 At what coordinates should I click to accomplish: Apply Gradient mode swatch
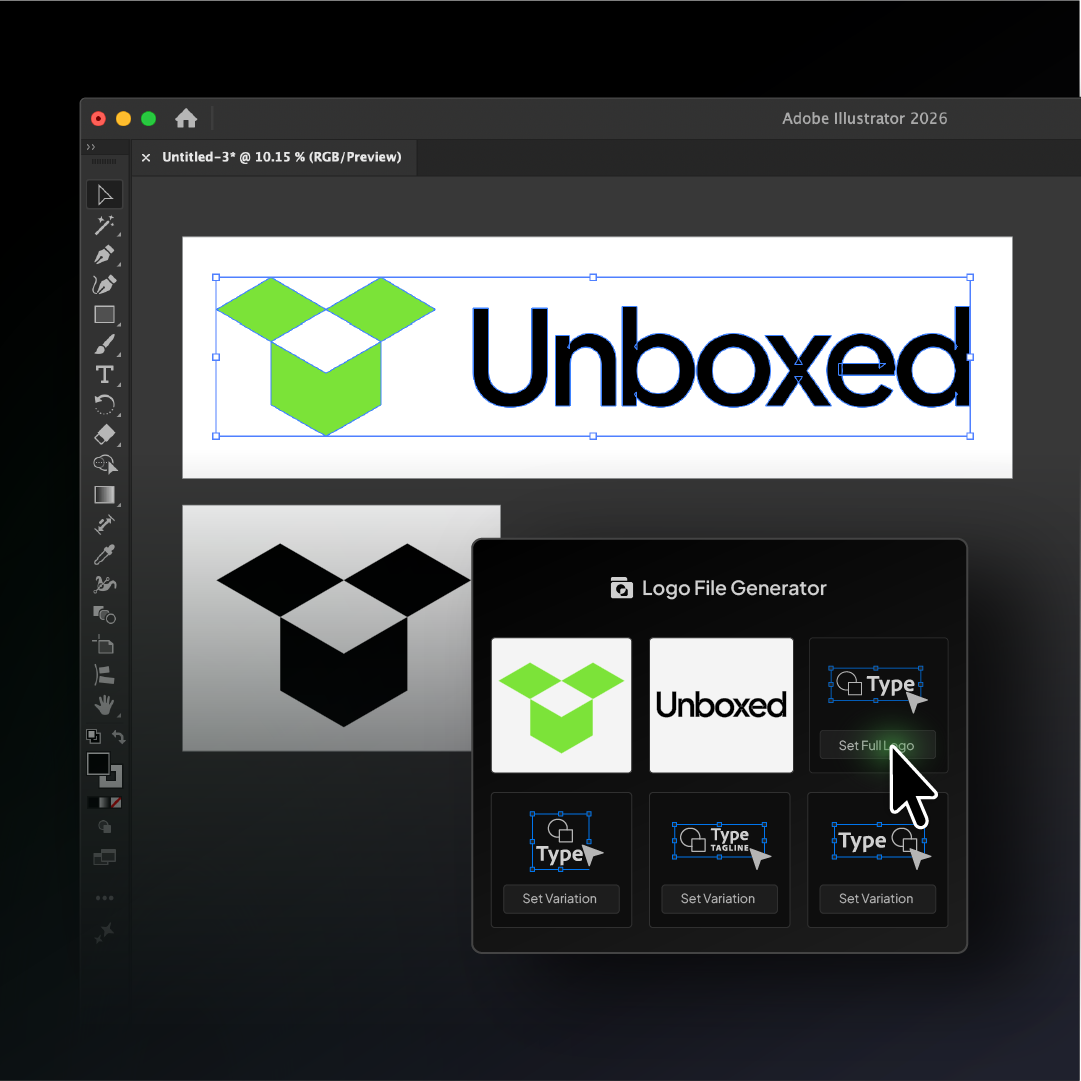pyautogui.click(x=104, y=802)
